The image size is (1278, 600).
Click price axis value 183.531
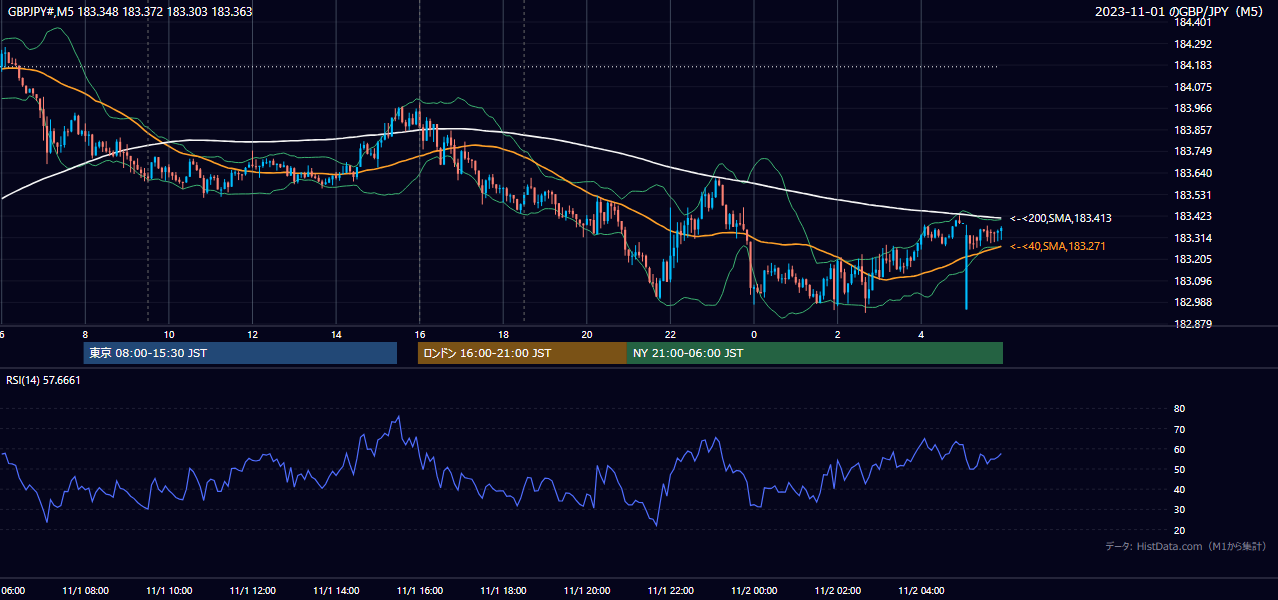[1192, 195]
